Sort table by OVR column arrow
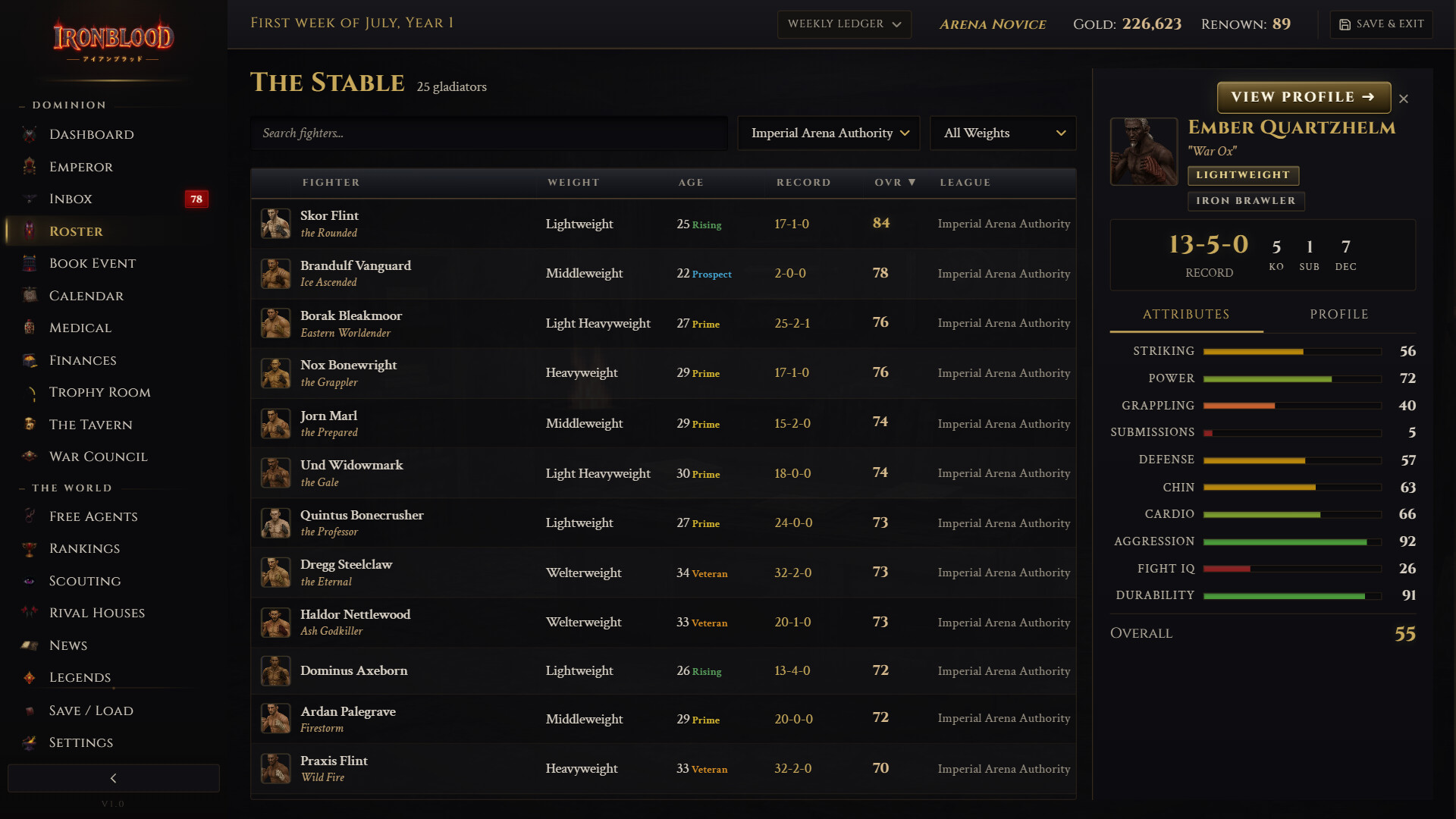Image resolution: width=1456 pixels, height=819 pixels. point(912,183)
